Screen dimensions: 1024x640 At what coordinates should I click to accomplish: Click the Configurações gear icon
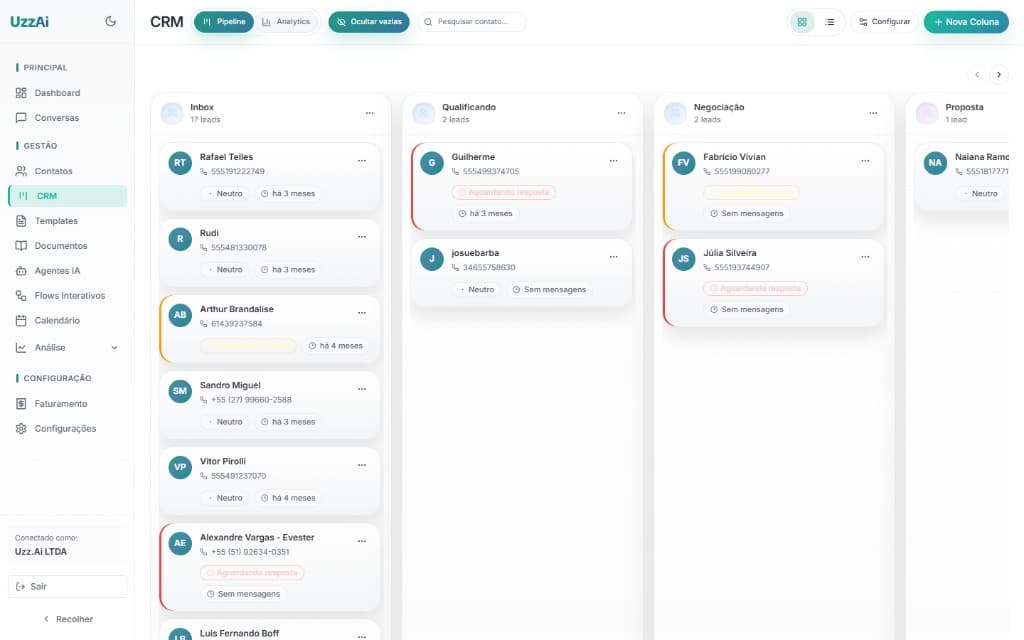(21, 428)
